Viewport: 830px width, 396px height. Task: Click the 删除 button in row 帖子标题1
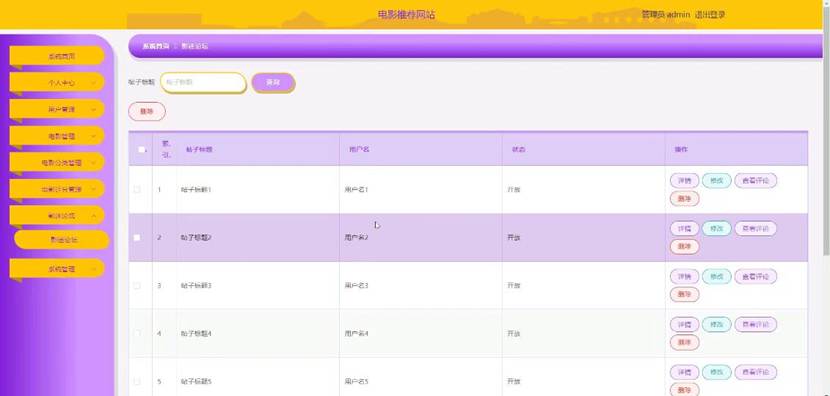[x=684, y=199]
